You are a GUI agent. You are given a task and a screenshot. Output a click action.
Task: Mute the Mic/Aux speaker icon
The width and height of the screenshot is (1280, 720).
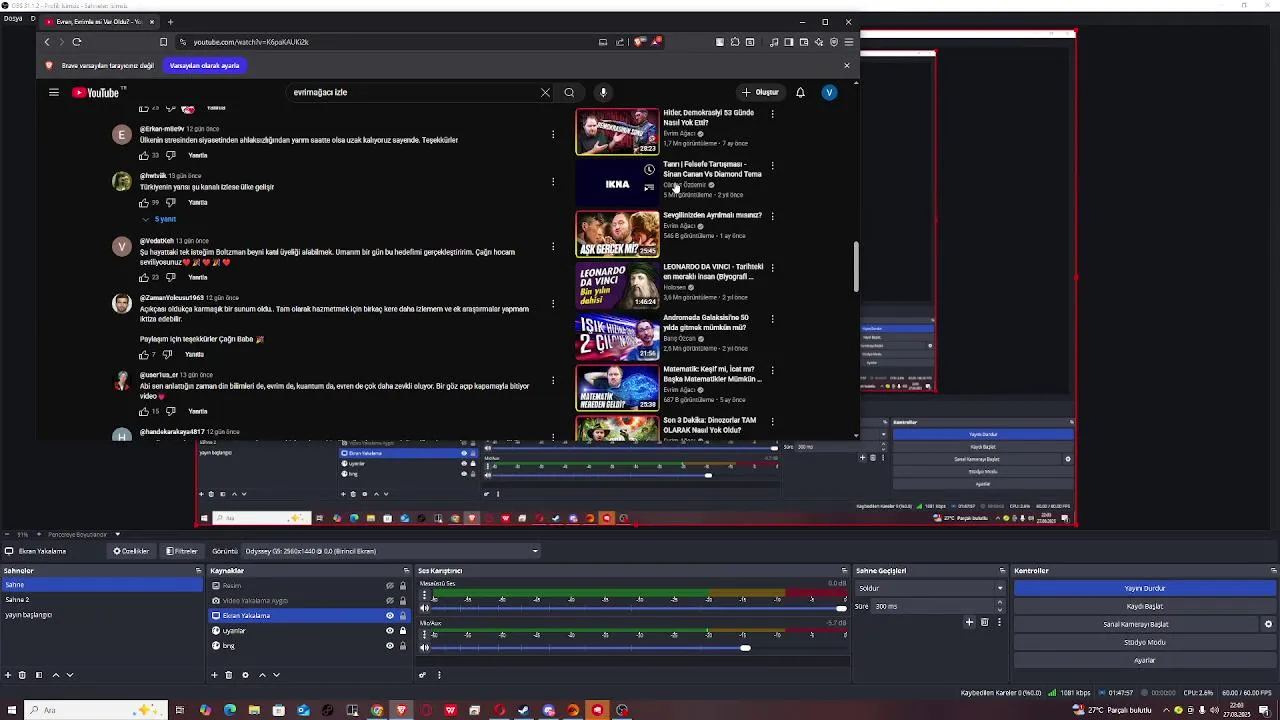coord(424,648)
